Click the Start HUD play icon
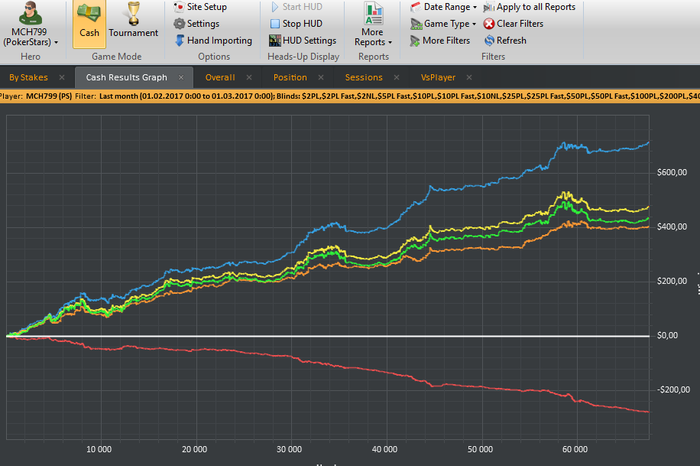 click(275, 7)
